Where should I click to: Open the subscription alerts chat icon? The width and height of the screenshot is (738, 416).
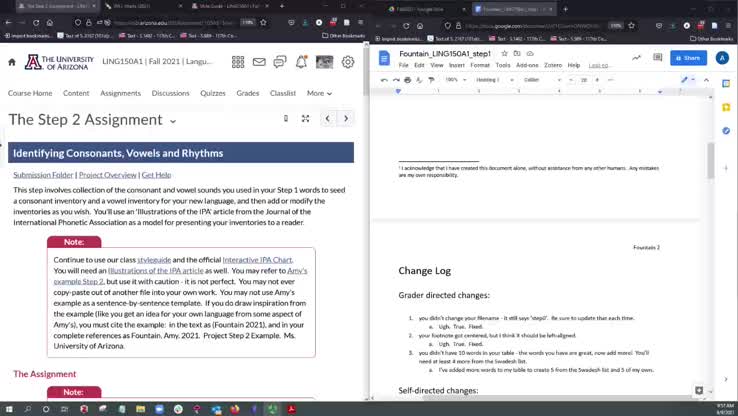coord(280,62)
